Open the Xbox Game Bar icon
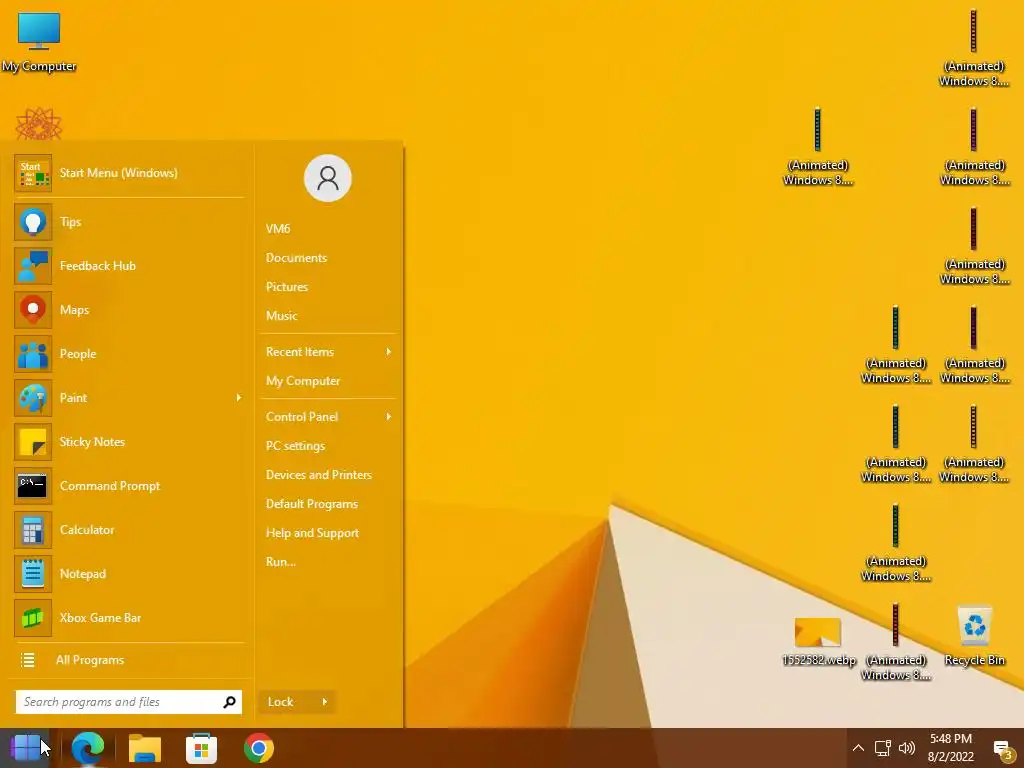Screen dimensions: 1024x768 coord(33,618)
